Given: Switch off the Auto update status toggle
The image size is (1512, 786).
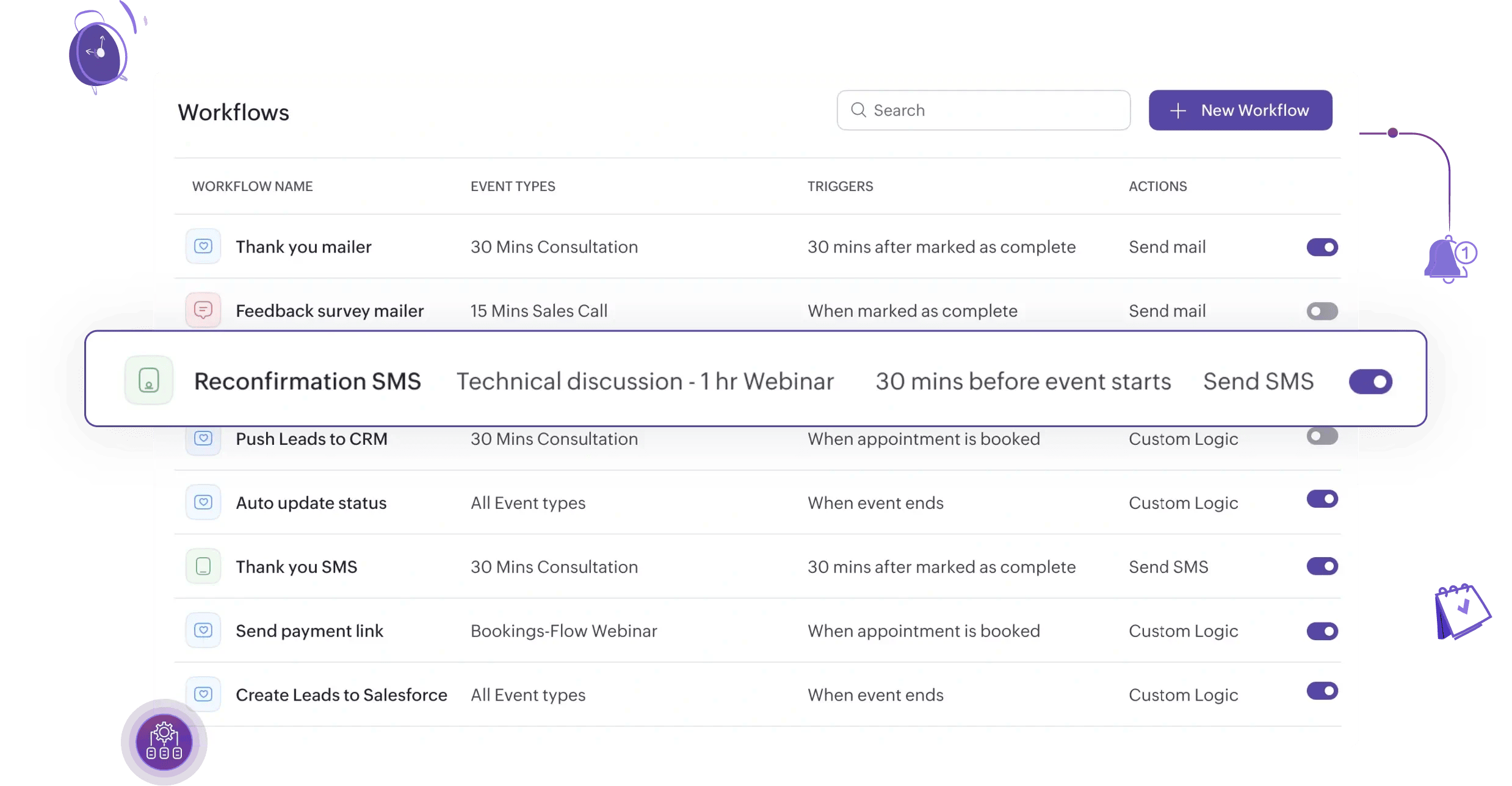Looking at the screenshot, I should [x=1322, y=499].
